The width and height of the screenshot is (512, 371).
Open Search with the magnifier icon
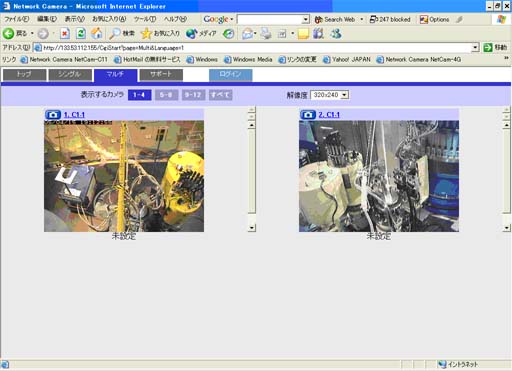click(115, 33)
